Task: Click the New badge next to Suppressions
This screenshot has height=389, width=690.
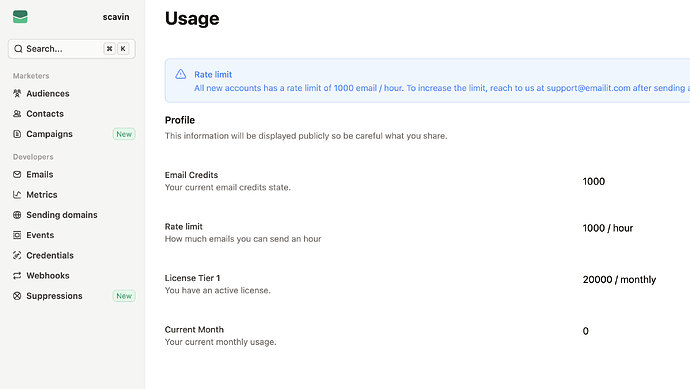Action: 124,296
